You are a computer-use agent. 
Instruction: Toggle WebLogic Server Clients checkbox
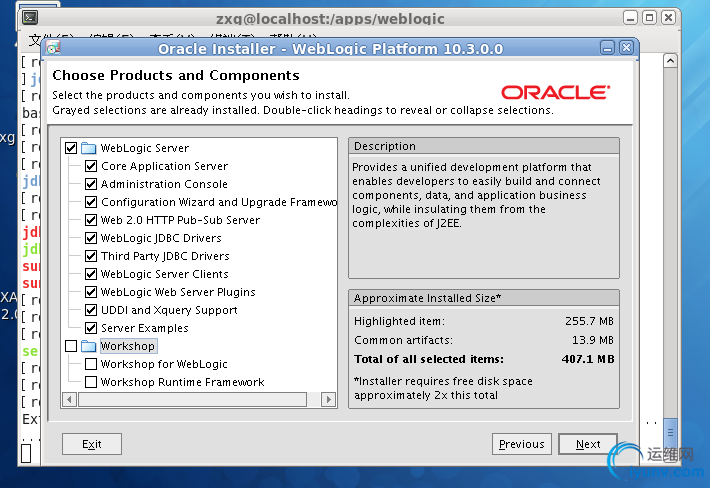pyautogui.click(x=91, y=274)
